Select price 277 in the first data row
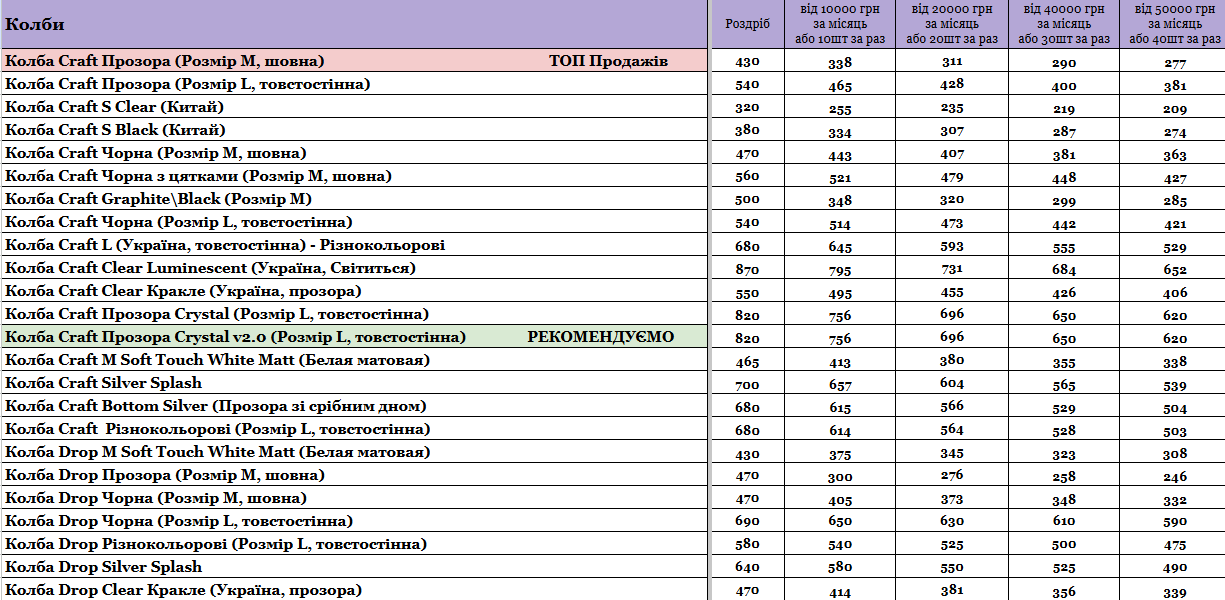 pyautogui.click(x=1174, y=62)
